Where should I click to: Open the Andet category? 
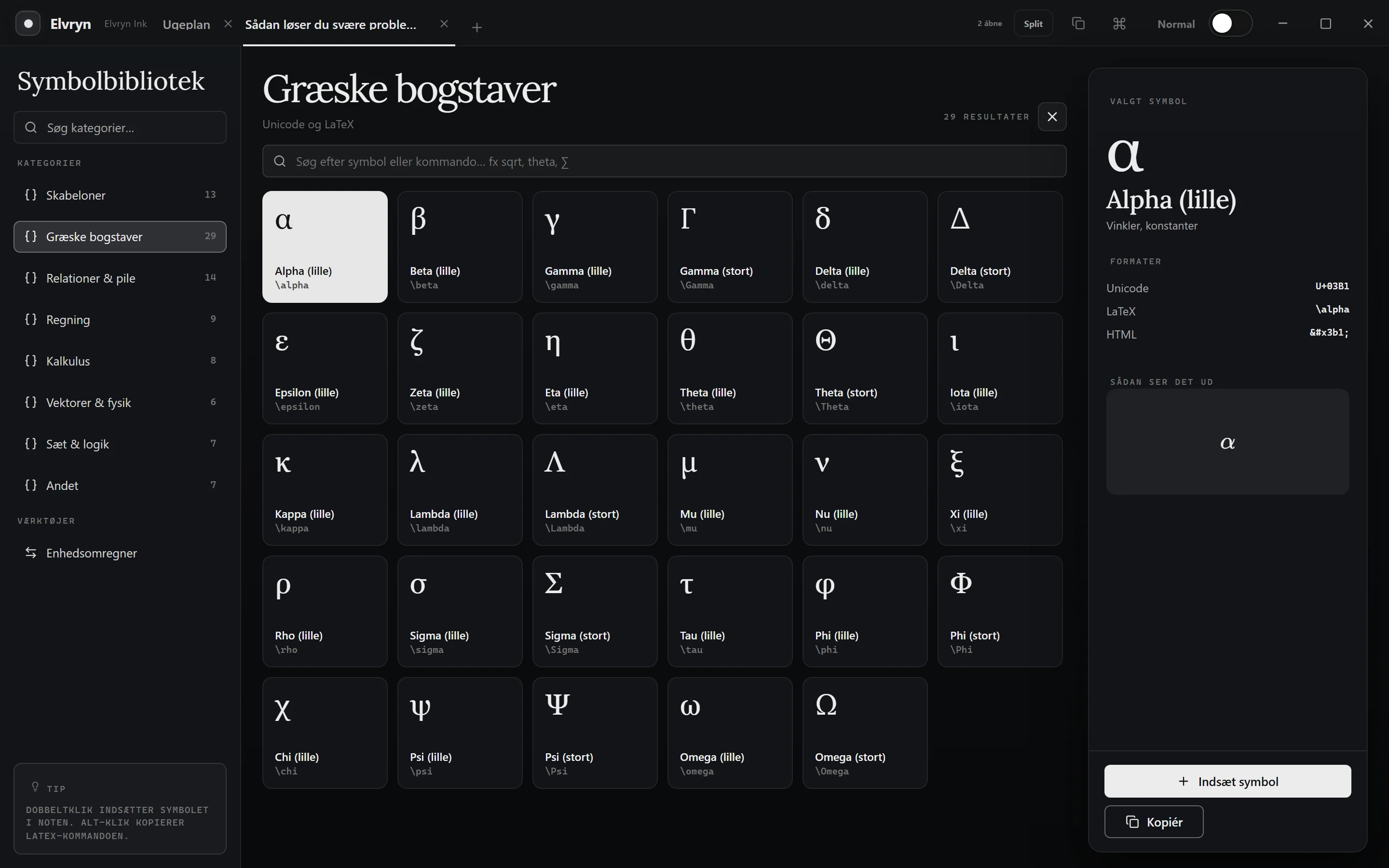(120, 485)
